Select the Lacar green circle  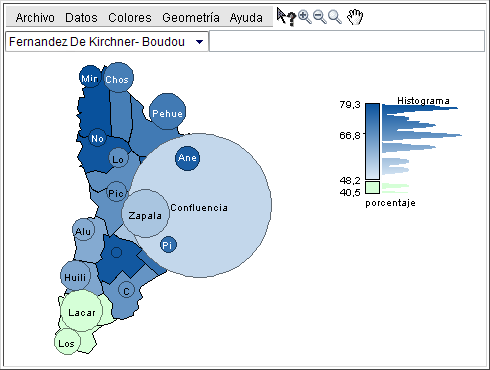click(82, 311)
